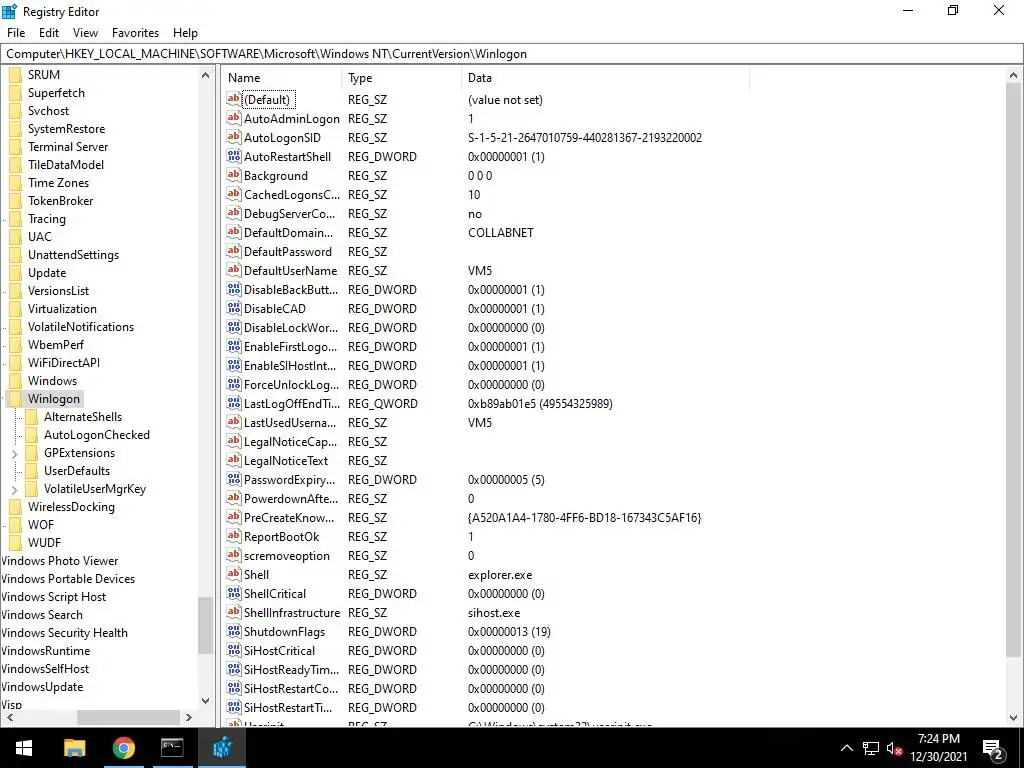This screenshot has width=1024, height=768.
Task: Click the tree pane scroll-right arrow
Action: pos(189,717)
